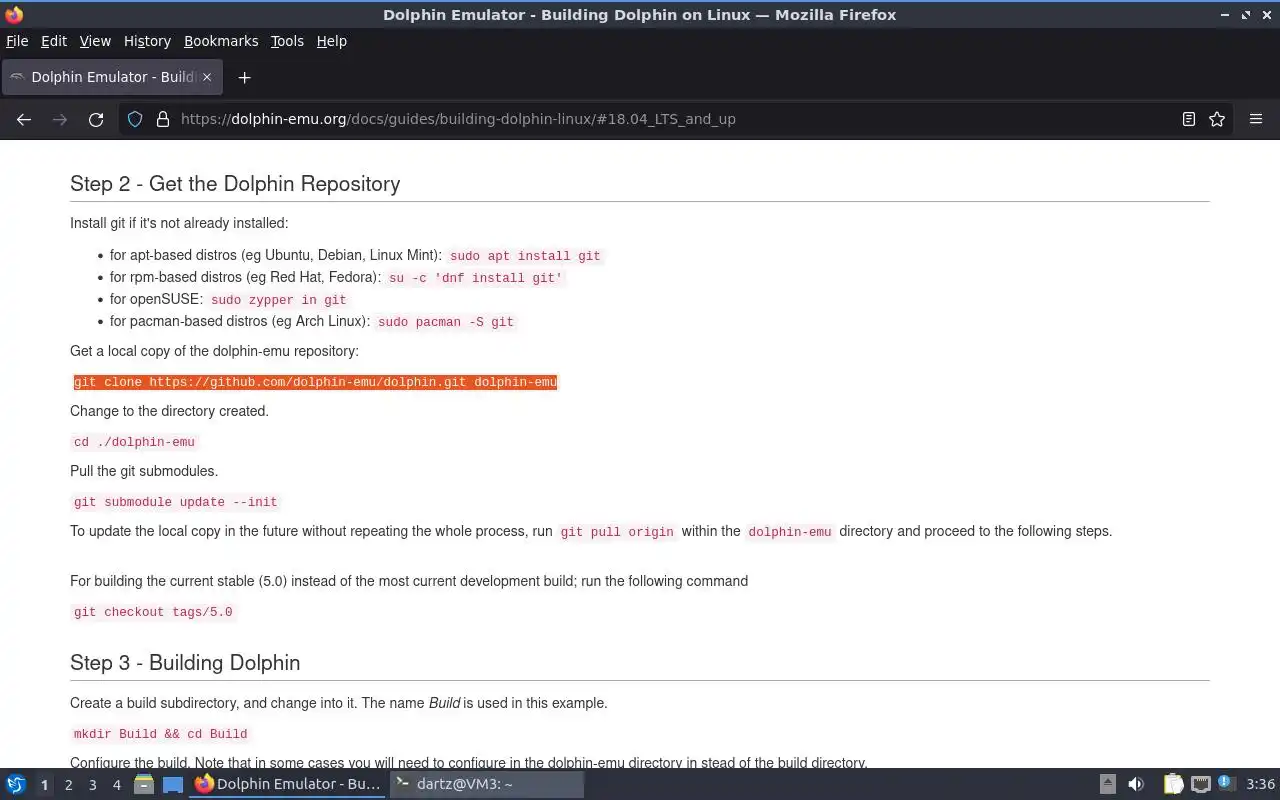Open a new tab
1280x800 pixels.
pos(244,77)
